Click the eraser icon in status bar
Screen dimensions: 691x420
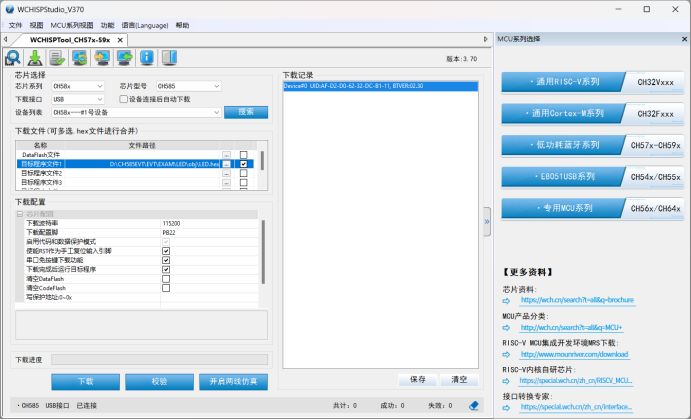pos(474,405)
